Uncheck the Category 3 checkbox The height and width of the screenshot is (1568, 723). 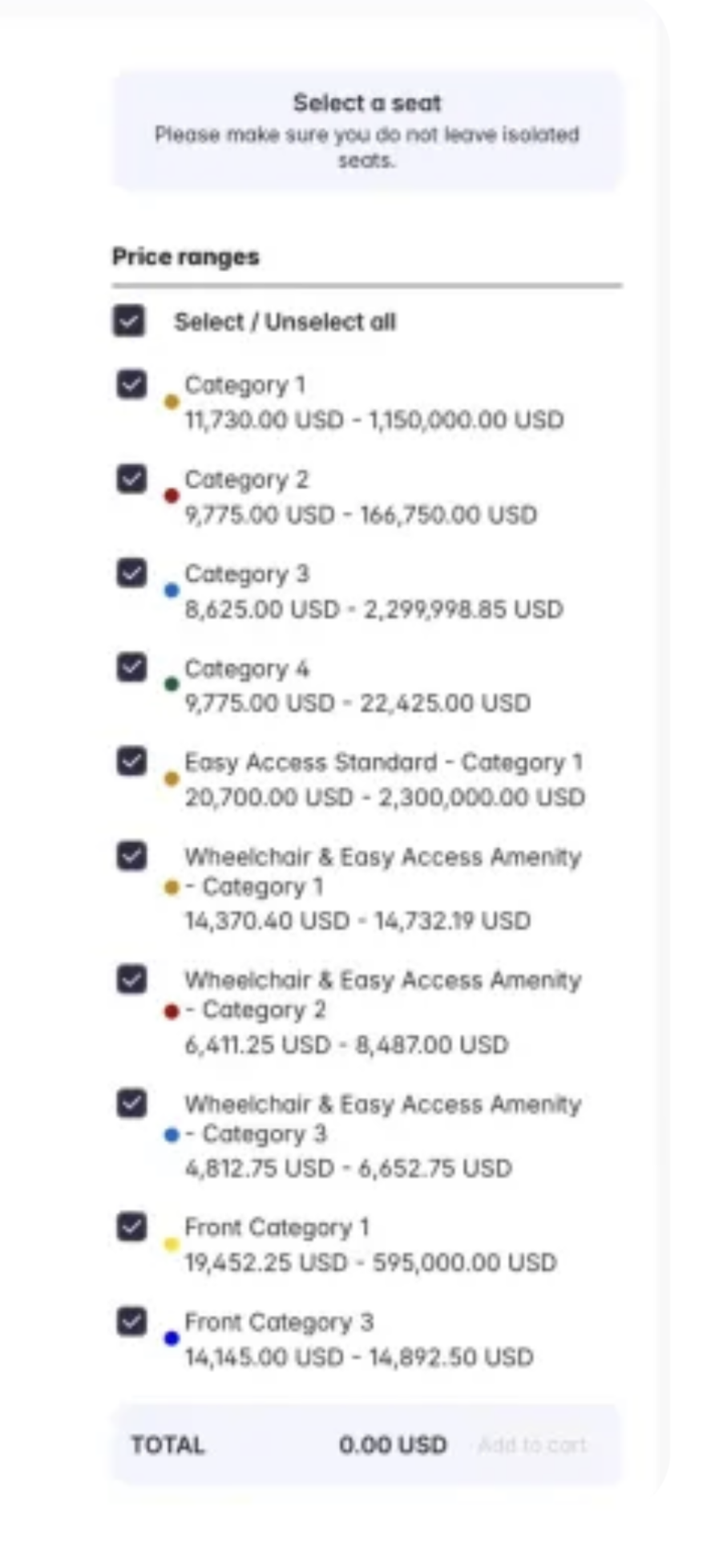pyautogui.click(x=131, y=573)
